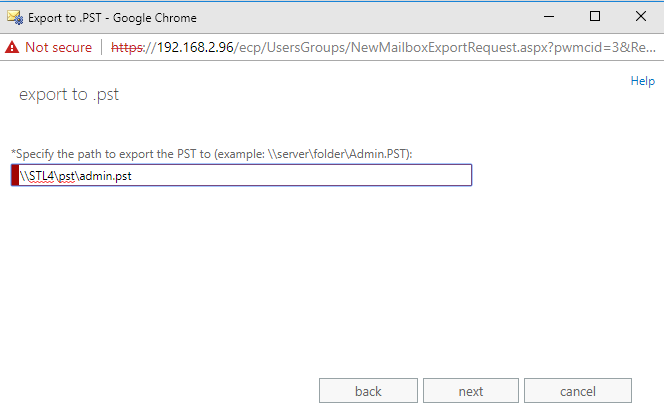Close the Export to .PST window
Image resolution: width=664 pixels, height=407 pixels.
pyautogui.click(x=641, y=17)
